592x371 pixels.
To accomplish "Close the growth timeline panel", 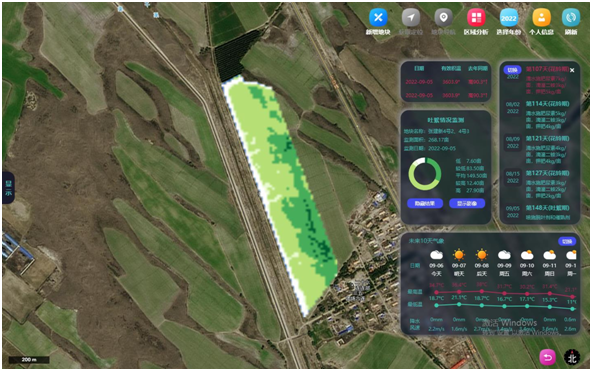I will [x=572, y=70].
